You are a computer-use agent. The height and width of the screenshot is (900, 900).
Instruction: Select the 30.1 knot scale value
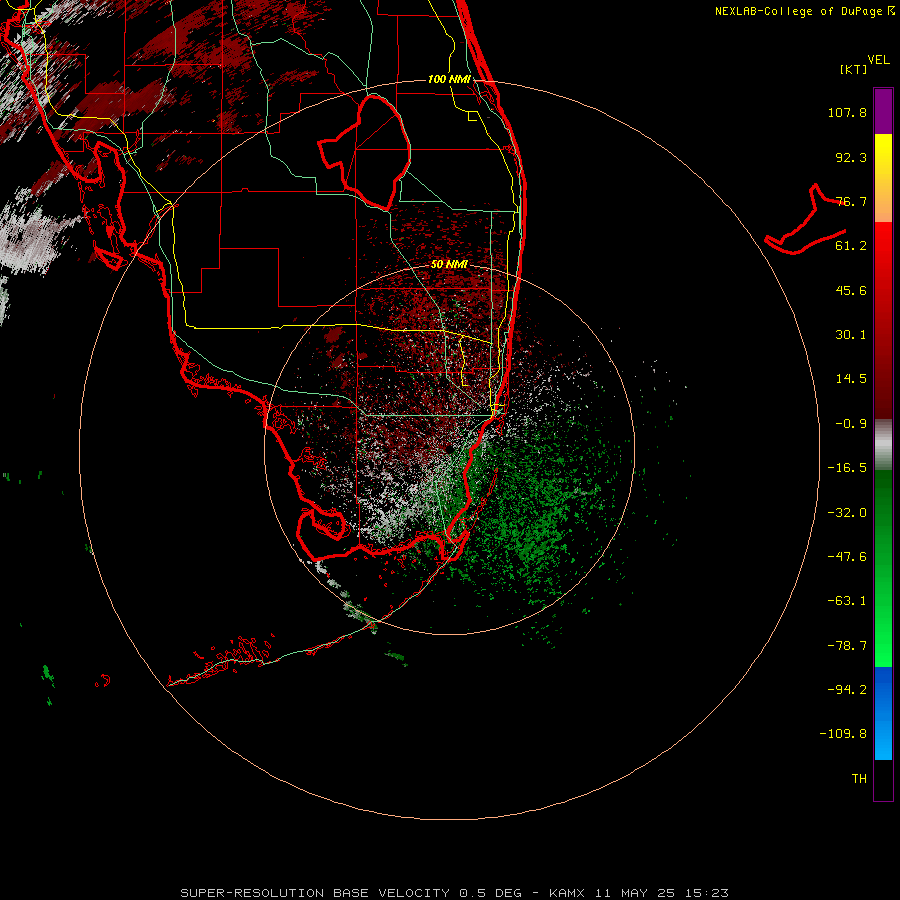click(851, 335)
